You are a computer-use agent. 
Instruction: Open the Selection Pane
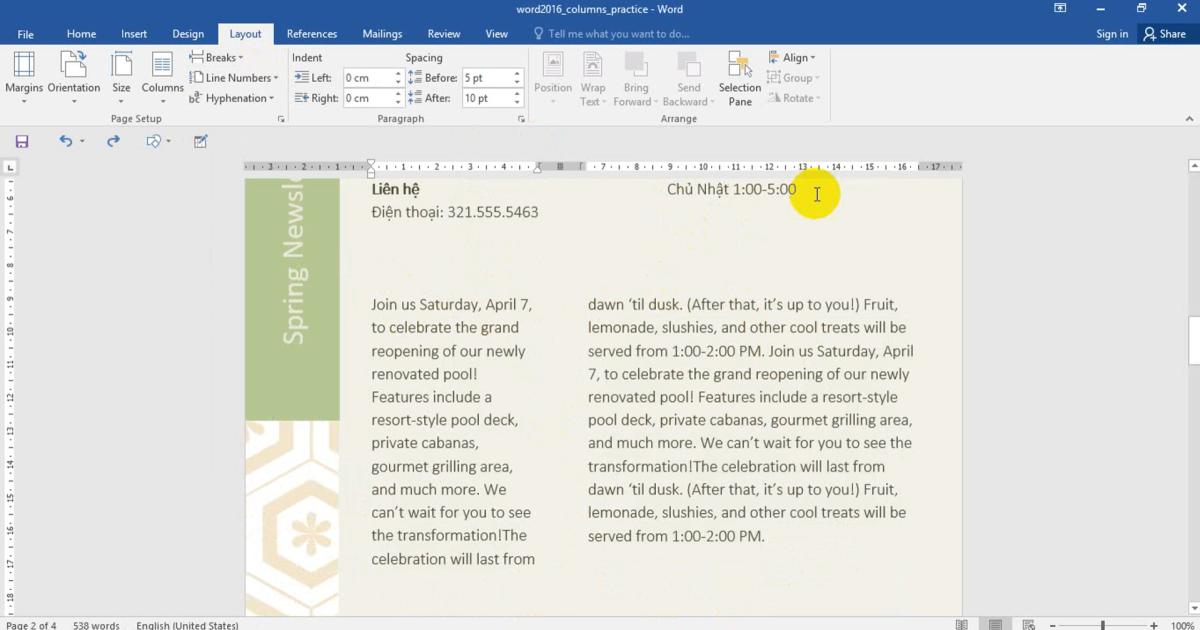(740, 78)
